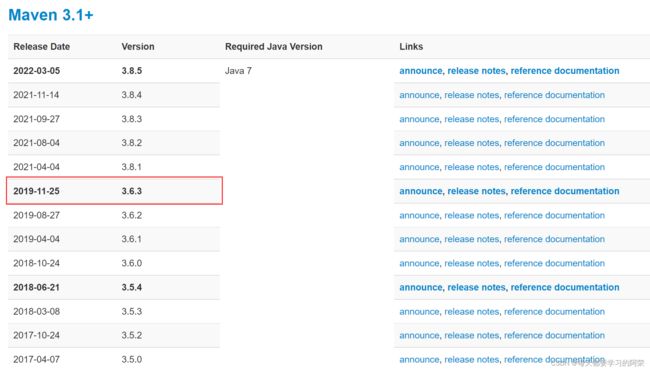Open announce link for version 3.8.3
Image resolution: width=650 pixels, height=370 pixels.
[x=419, y=119]
